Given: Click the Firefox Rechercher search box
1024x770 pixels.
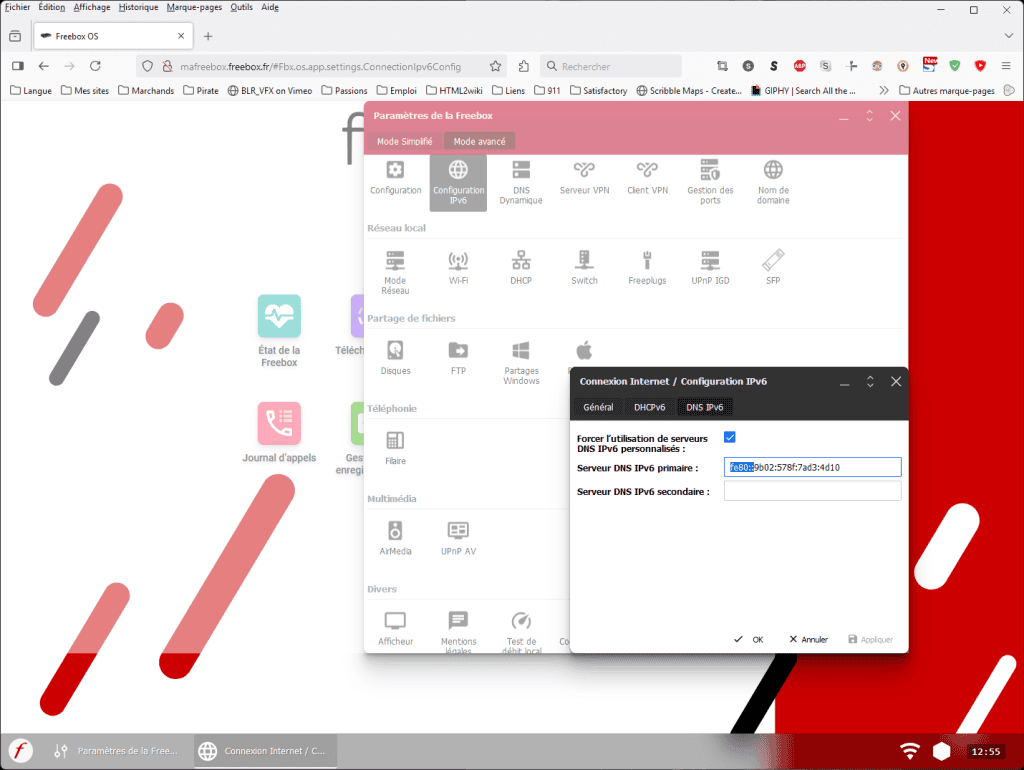Looking at the screenshot, I should (x=611, y=66).
